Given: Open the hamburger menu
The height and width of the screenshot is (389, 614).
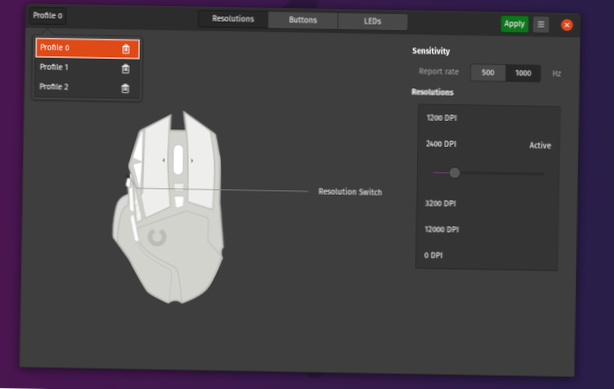Looking at the screenshot, I should pos(541,25).
